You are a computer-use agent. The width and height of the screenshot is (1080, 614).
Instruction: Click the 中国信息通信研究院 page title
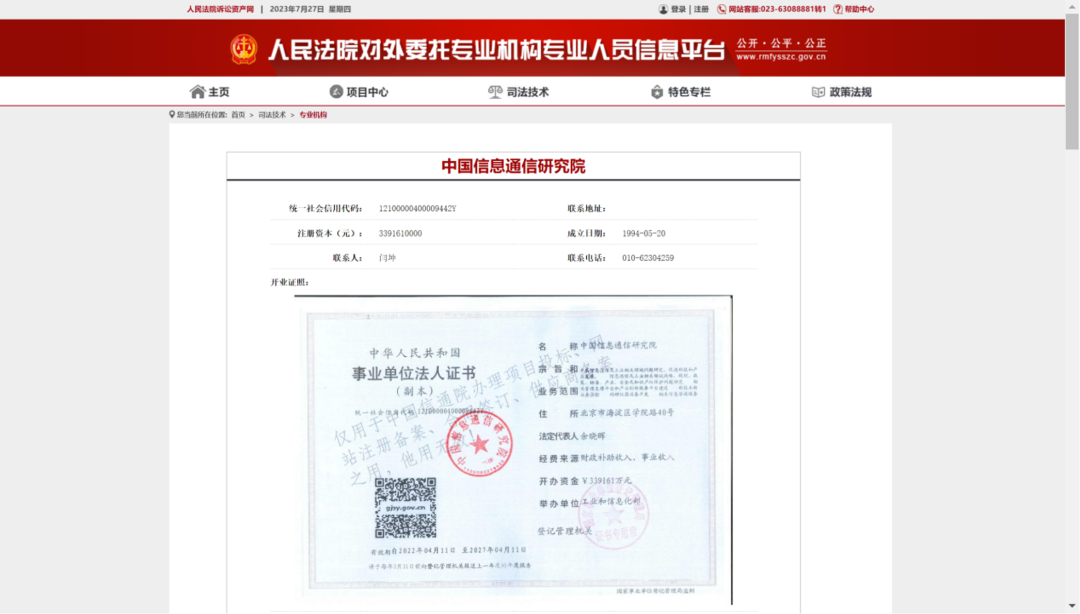(x=513, y=166)
